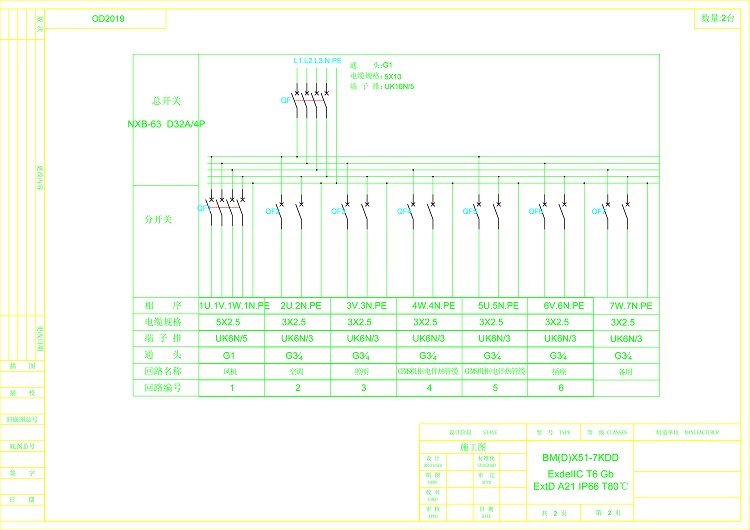Select the UK6N/5 terminal cell in the table
Screen dimensions: 750x530
tap(231, 339)
